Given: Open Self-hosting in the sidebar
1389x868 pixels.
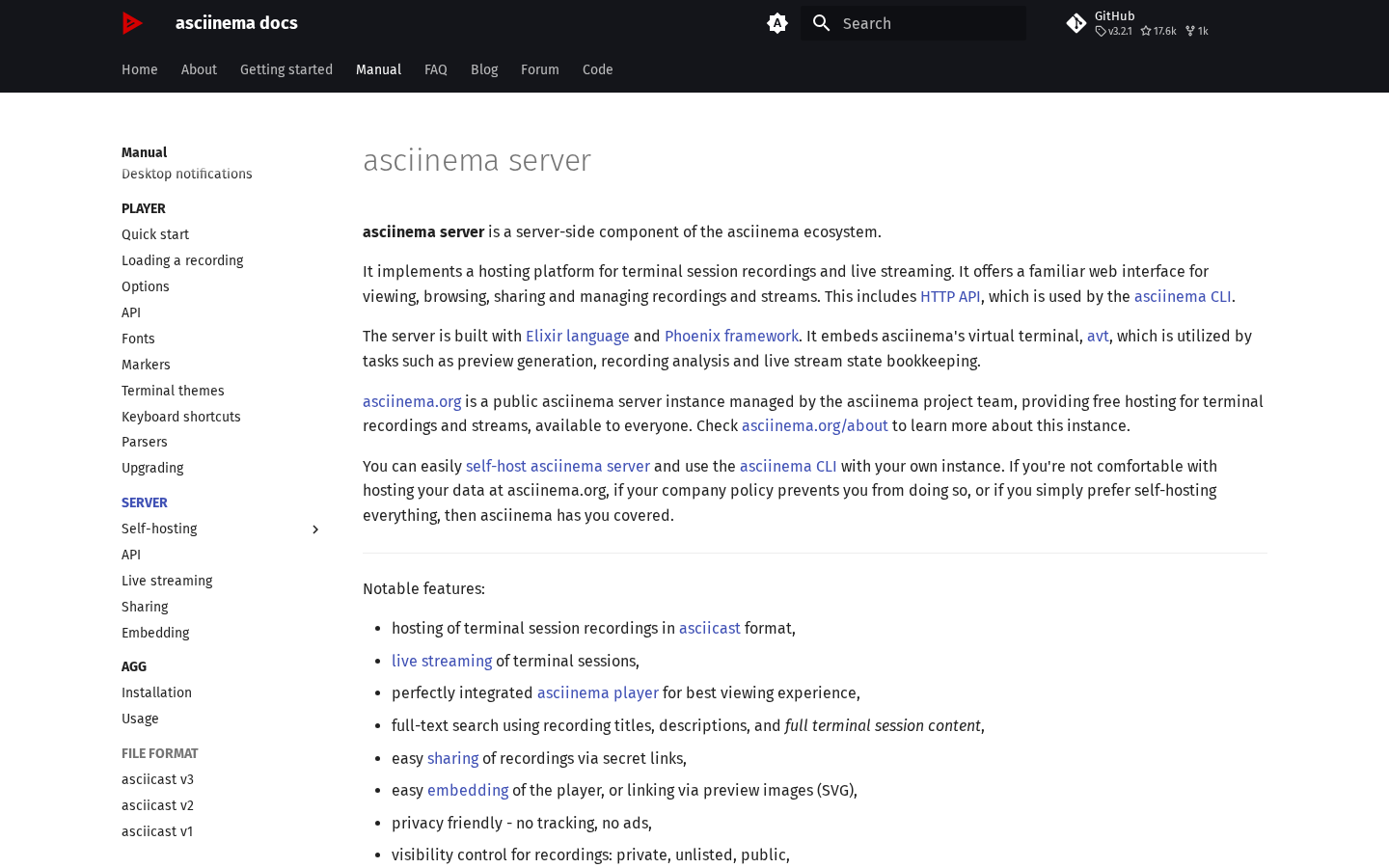Looking at the screenshot, I should 159,529.
